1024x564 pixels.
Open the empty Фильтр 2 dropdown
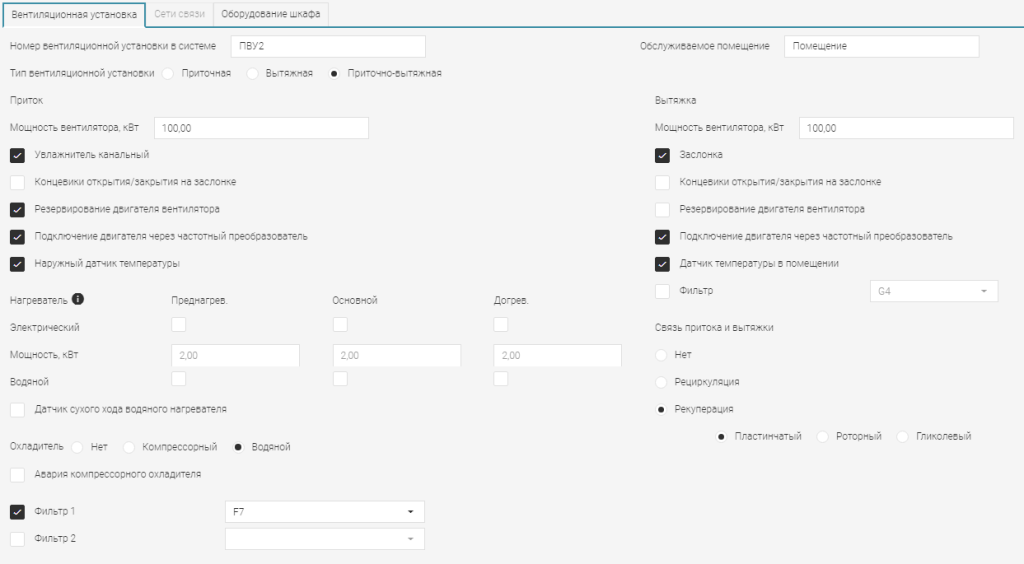(325, 539)
